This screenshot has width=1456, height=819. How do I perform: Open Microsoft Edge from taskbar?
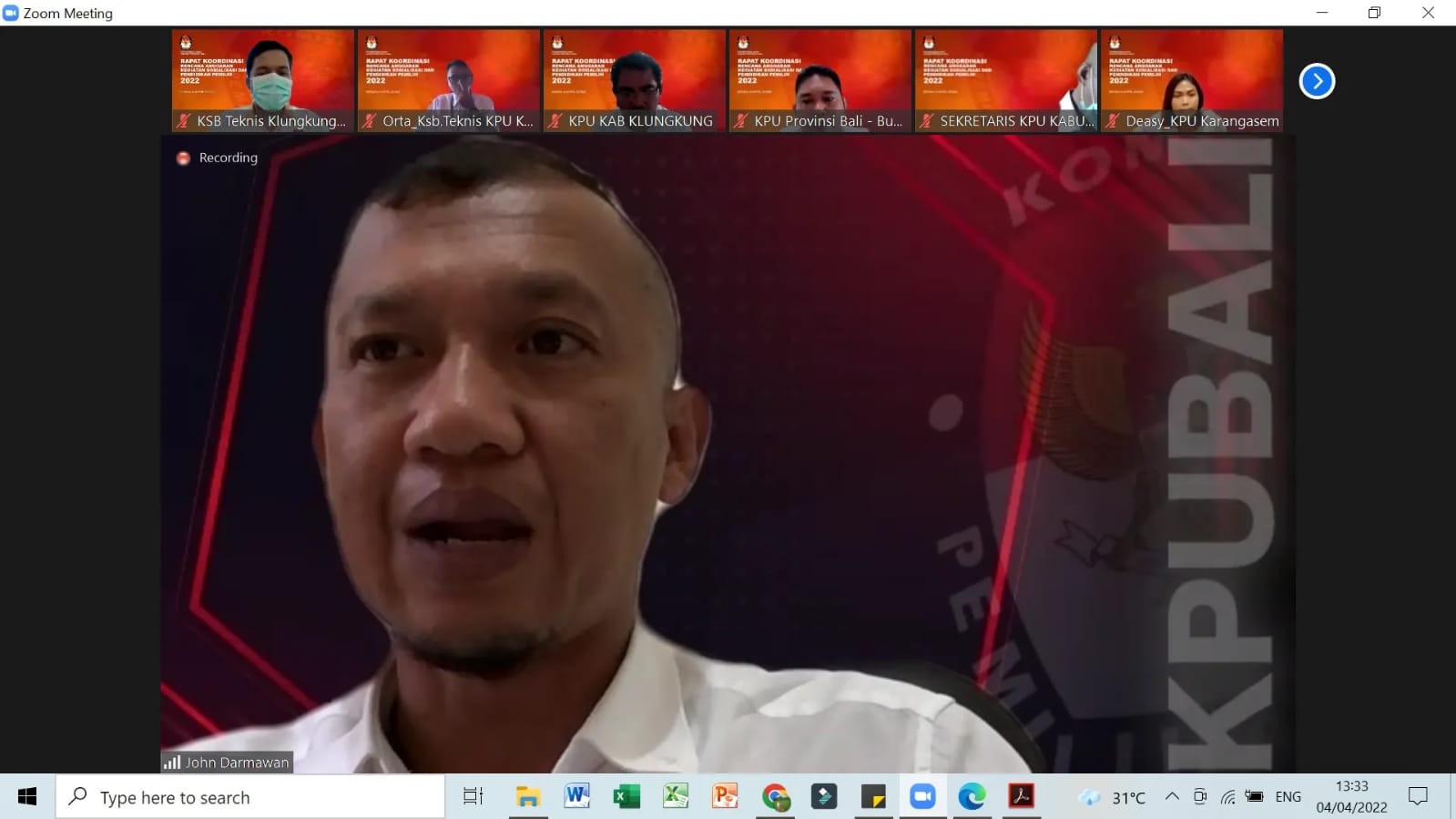pyautogui.click(x=972, y=797)
